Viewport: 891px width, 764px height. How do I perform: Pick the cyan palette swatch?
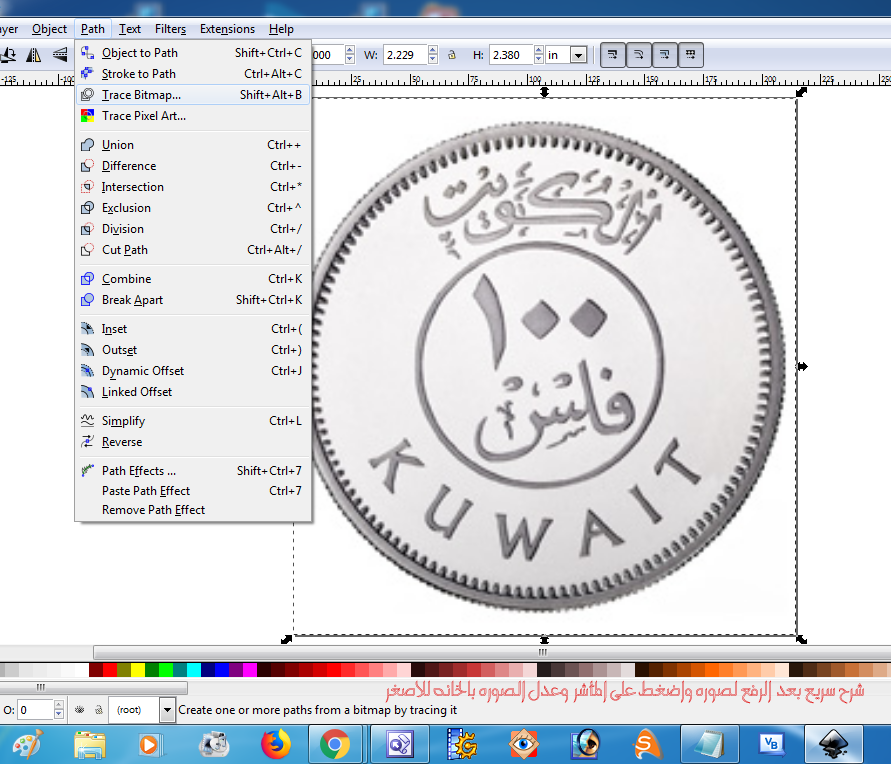[194, 670]
